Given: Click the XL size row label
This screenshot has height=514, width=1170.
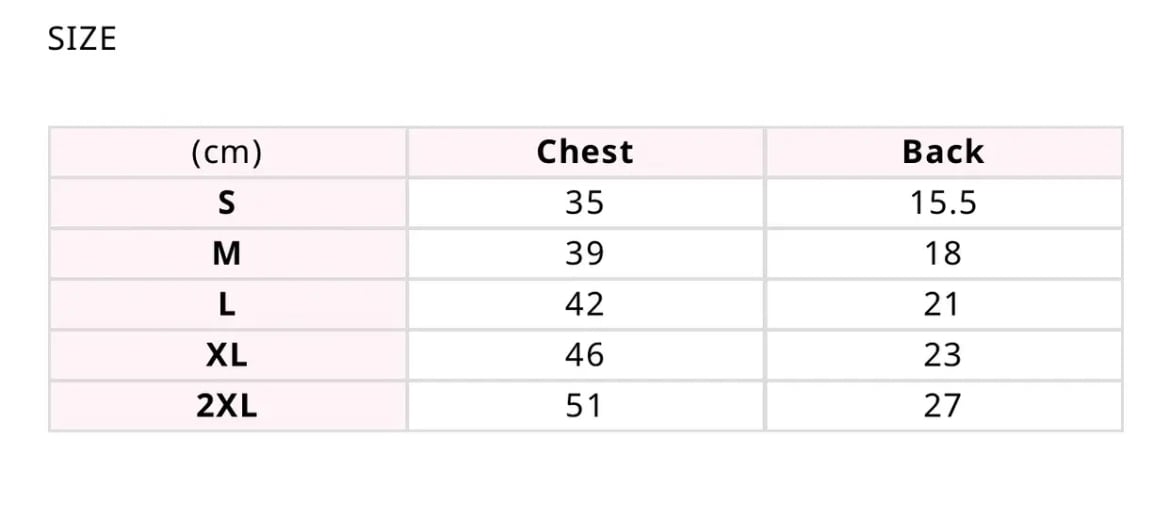Looking at the screenshot, I should coord(227,355).
